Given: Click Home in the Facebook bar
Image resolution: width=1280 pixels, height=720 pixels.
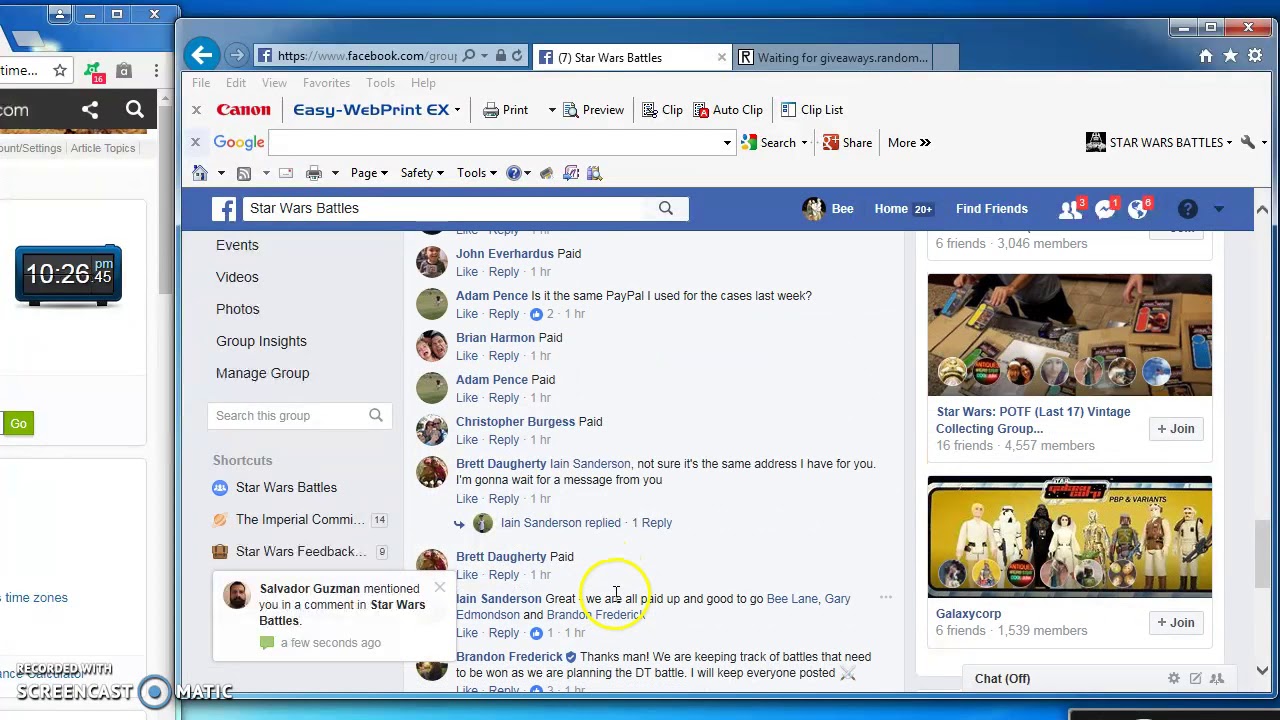Looking at the screenshot, I should click(x=891, y=209).
